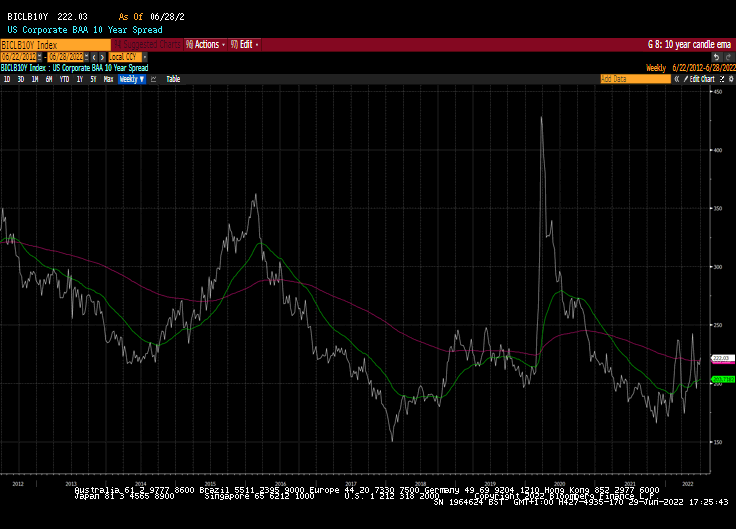This screenshot has width=736, height=529.
Task: Open the Actions dropdown menu
Action: [x=205, y=45]
